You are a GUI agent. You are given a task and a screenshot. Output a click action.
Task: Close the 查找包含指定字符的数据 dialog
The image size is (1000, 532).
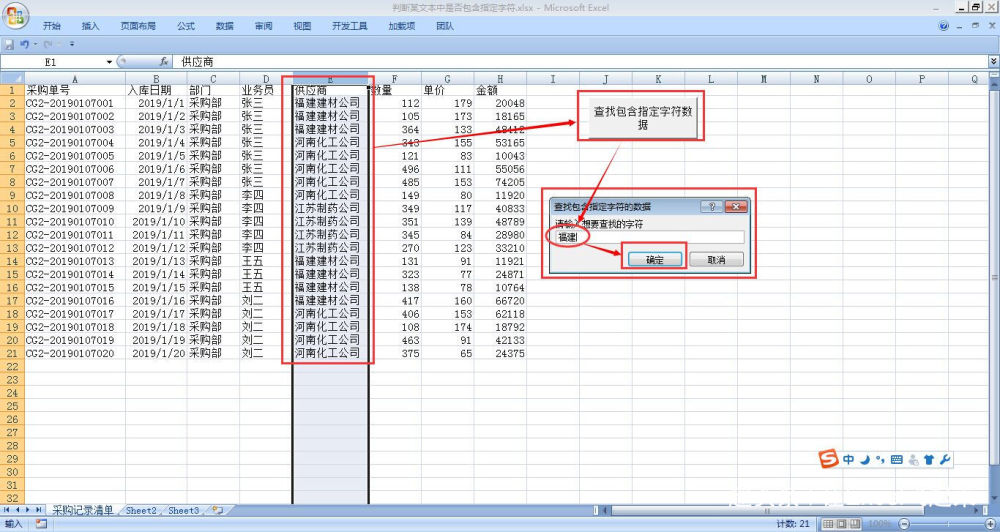(x=735, y=207)
